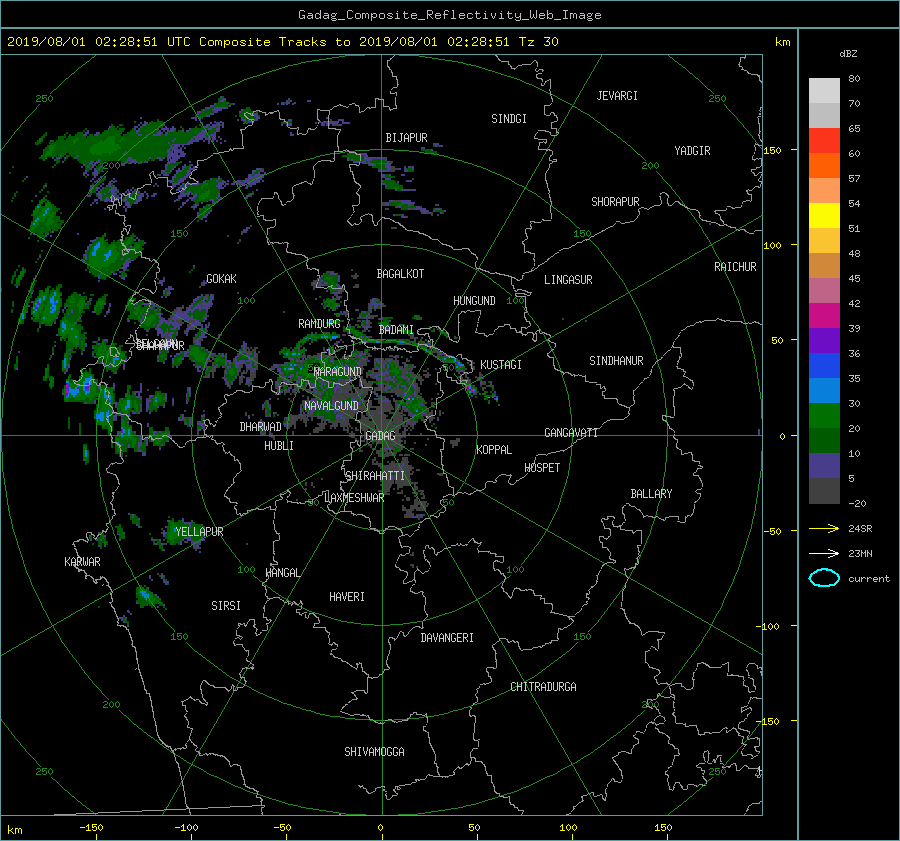Click the NAVALGUND town label
Image resolution: width=900 pixels, height=841 pixels.
click(331, 406)
